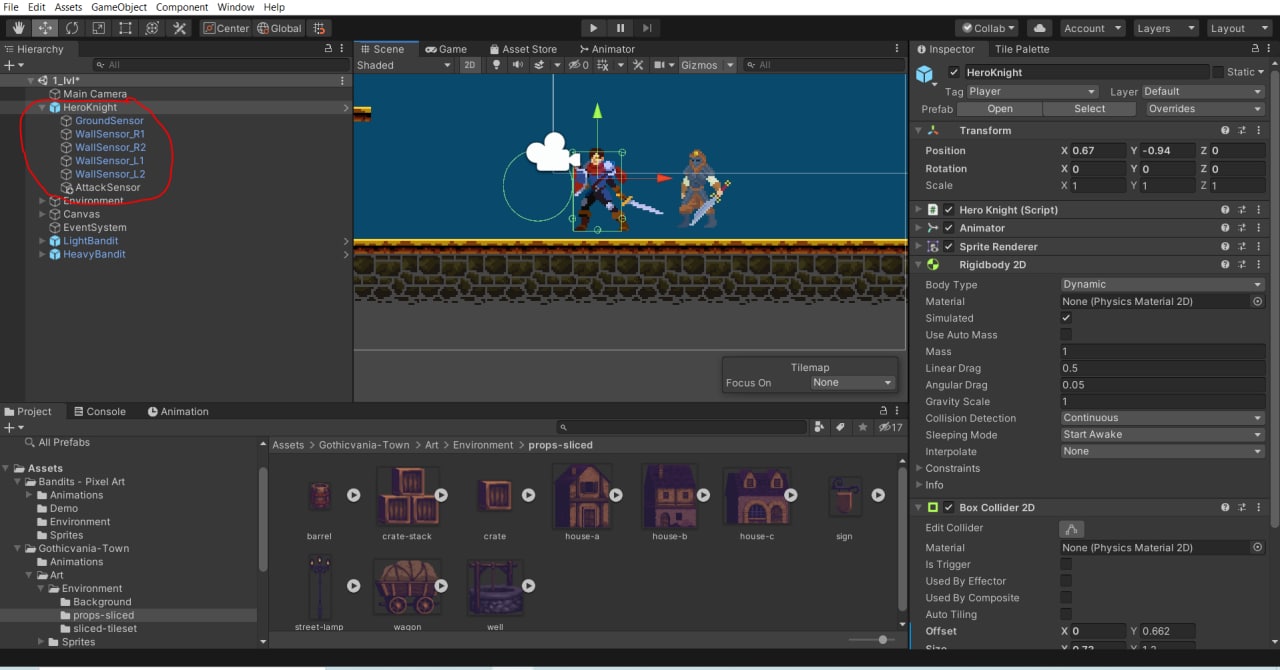
Task: Toggle the Is Trigger checkbox
Action: point(1066,564)
